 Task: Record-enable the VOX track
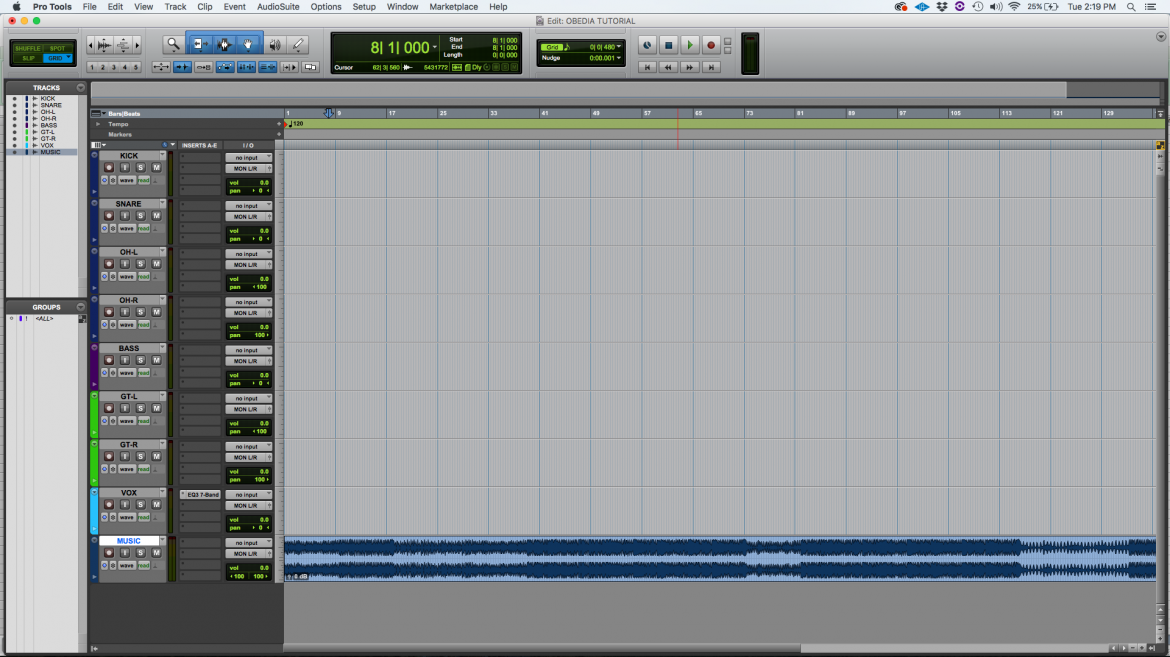(x=108, y=505)
